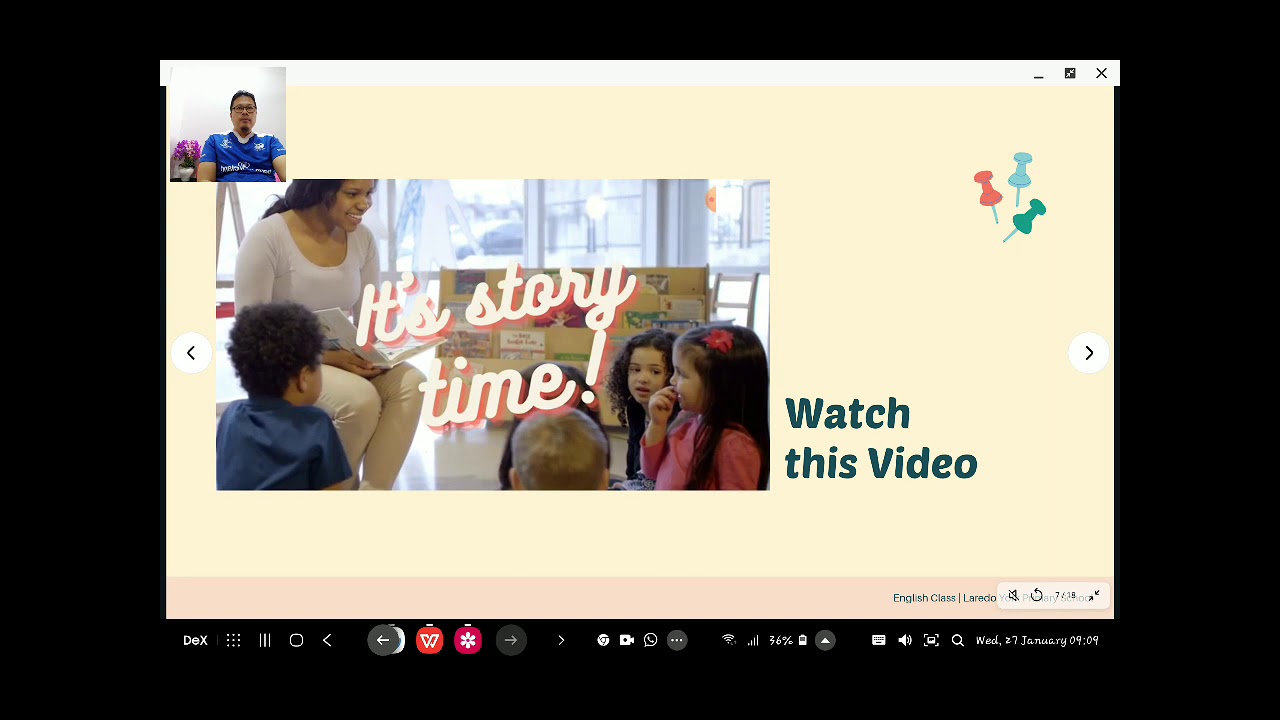Expand taskbar with right chevron
1280x720 pixels.
tap(561, 640)
